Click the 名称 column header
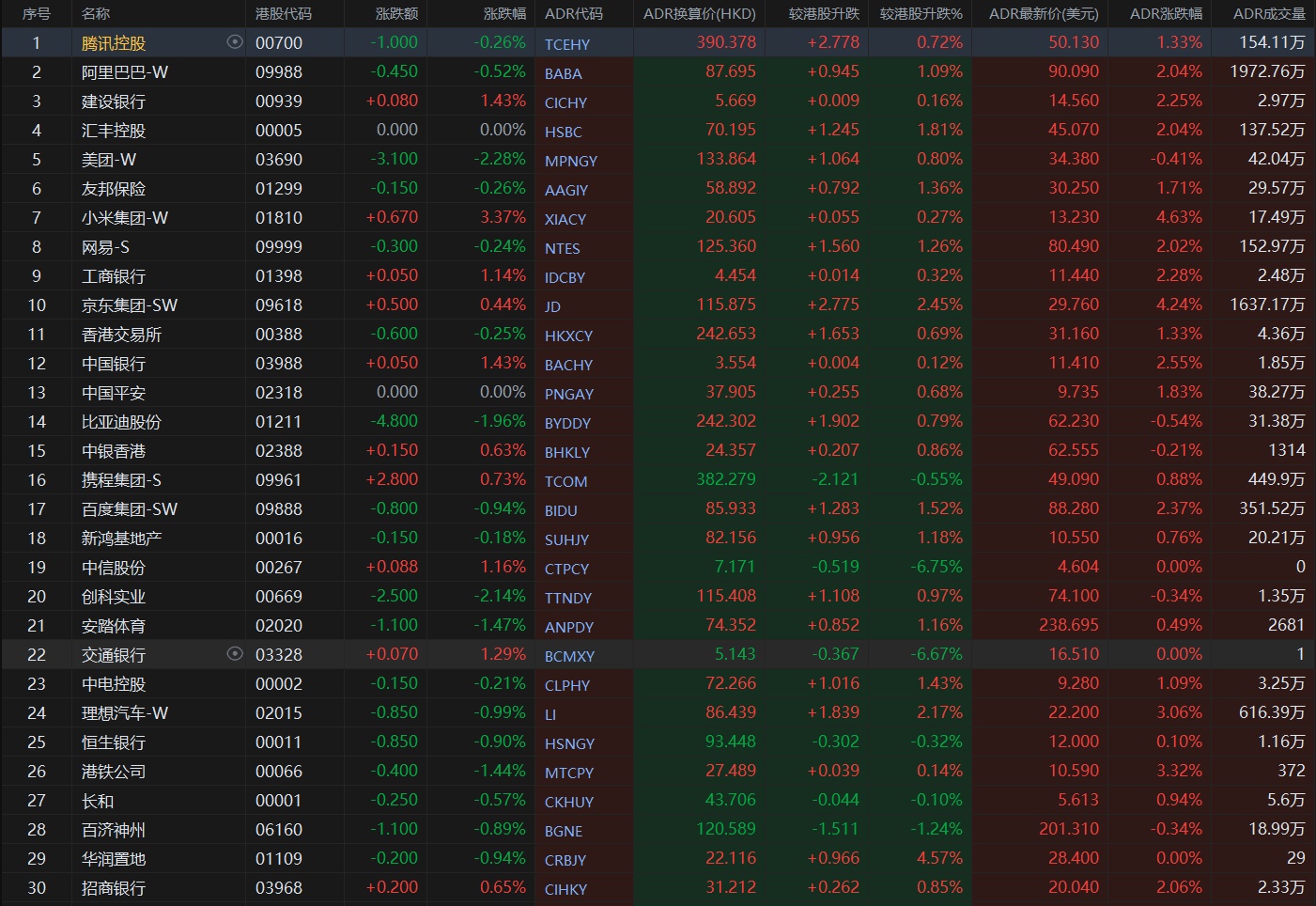Screen dimensions: 1316x906 coord(96,14)
